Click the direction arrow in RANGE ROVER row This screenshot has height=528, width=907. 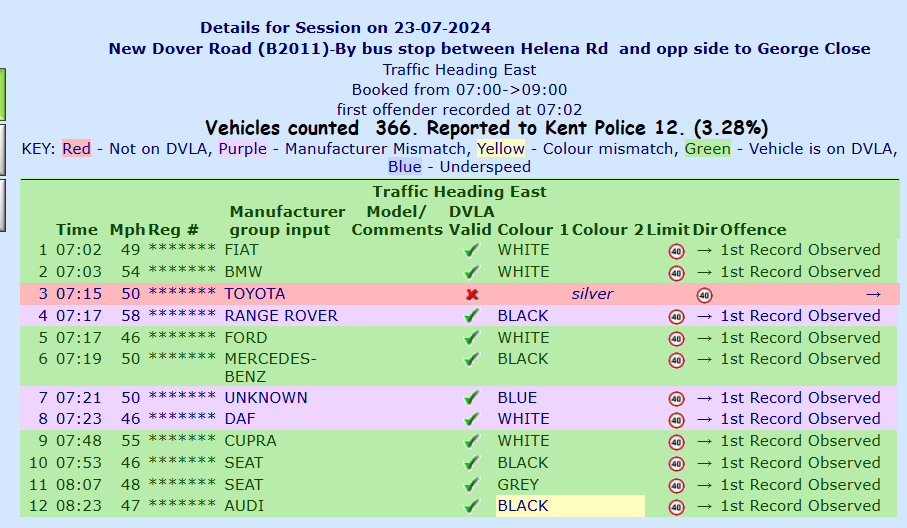pyautogui.click(x=704, y=316)
